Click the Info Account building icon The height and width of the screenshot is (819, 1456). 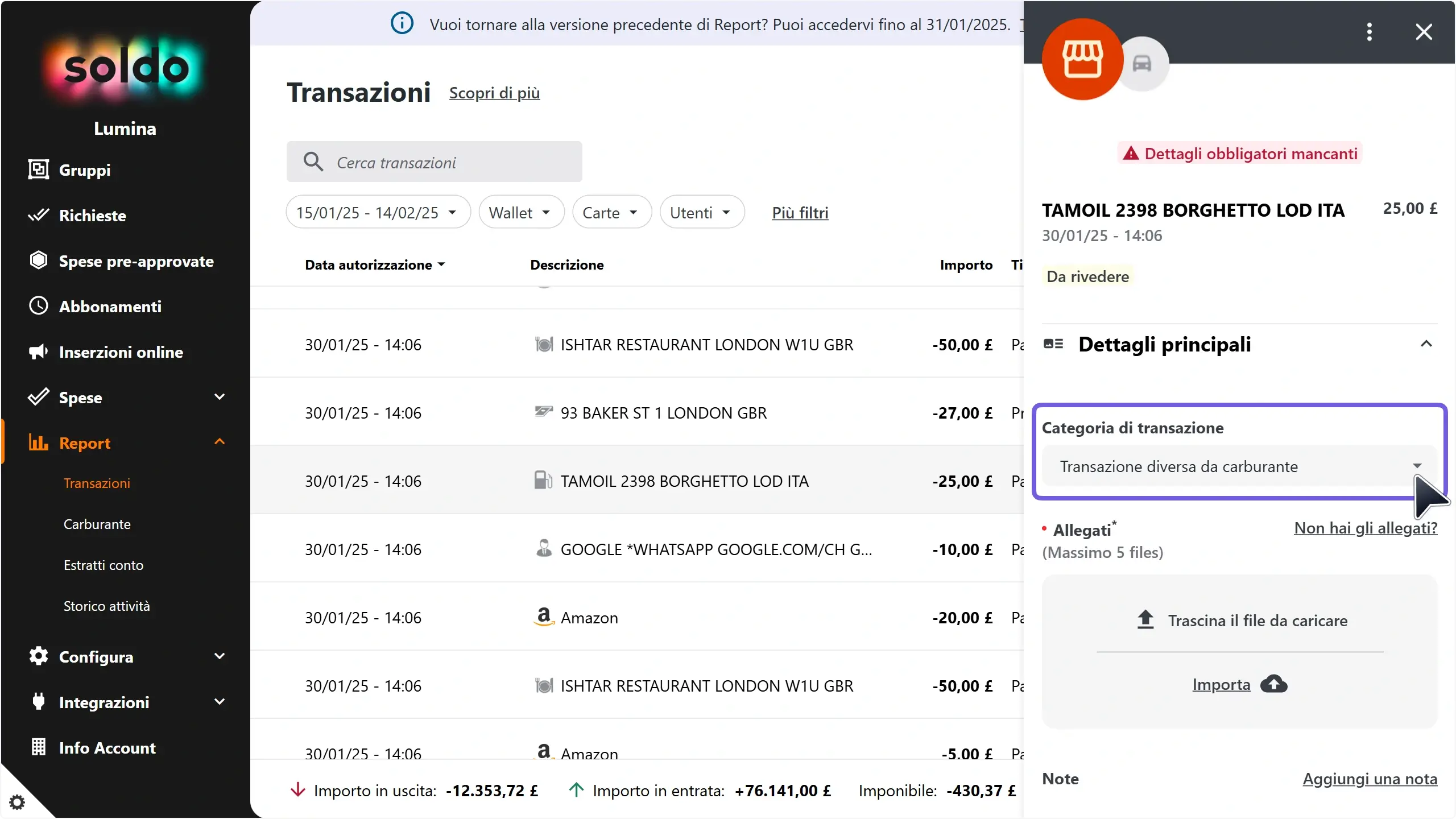click(38, 747)
